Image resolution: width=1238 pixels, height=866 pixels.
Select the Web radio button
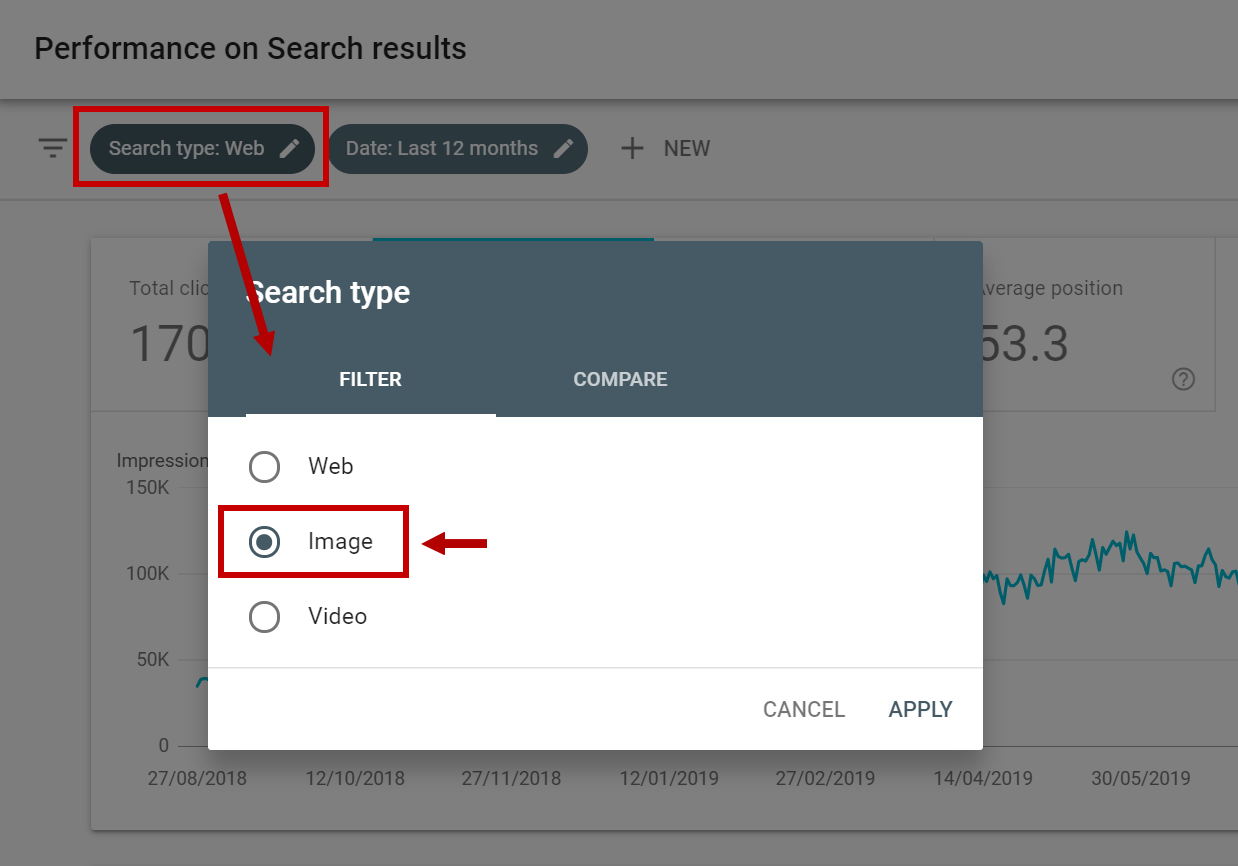tap(264, 467)
